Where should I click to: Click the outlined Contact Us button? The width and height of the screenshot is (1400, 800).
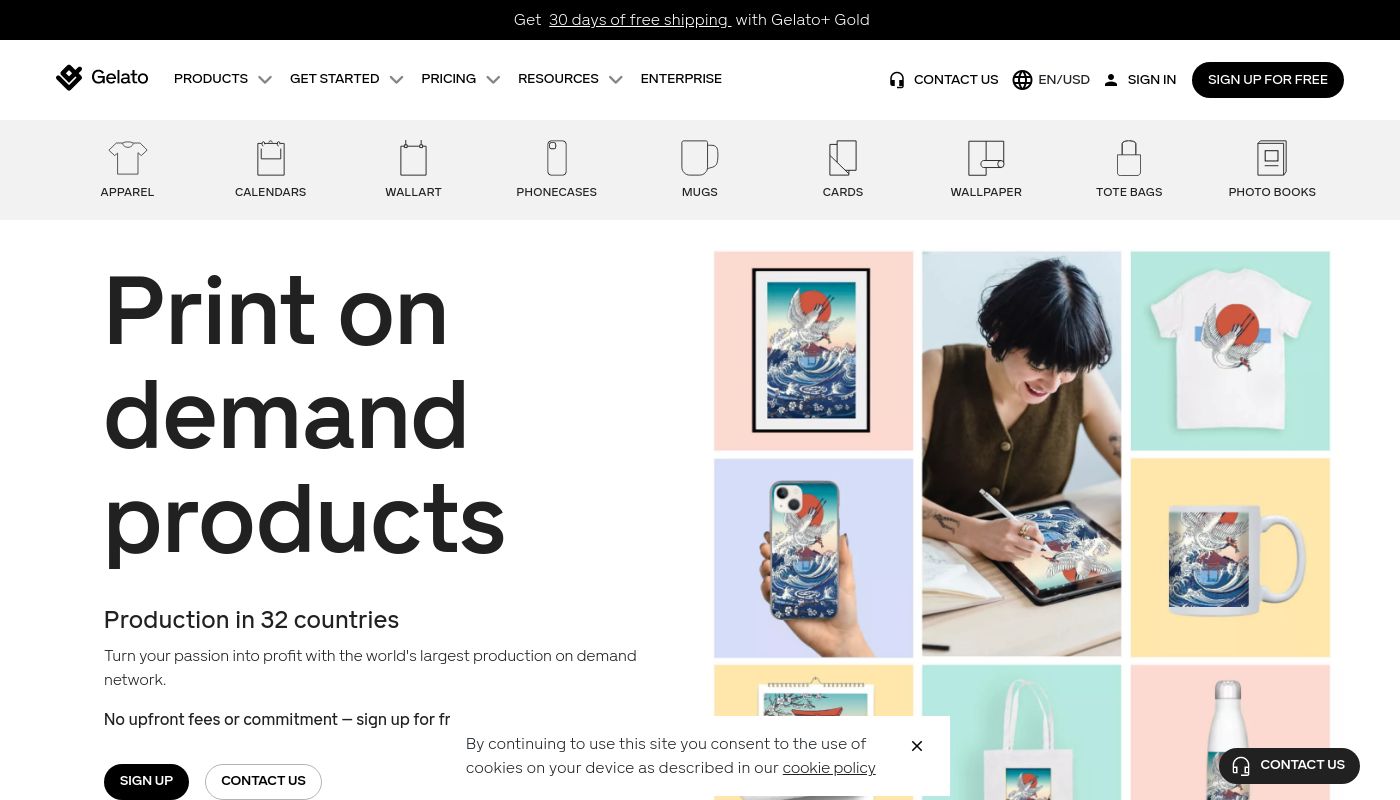point(263,782)
